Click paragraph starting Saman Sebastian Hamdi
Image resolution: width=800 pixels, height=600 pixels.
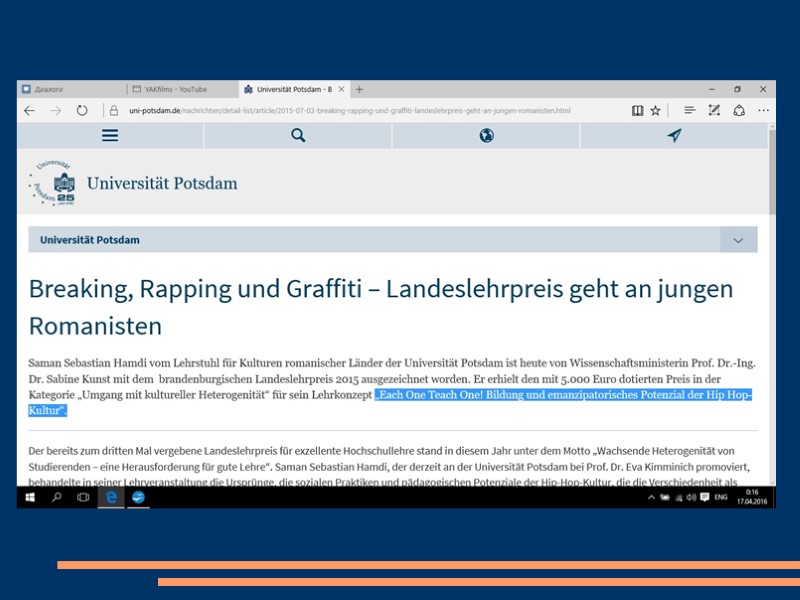tap(392, 387)
